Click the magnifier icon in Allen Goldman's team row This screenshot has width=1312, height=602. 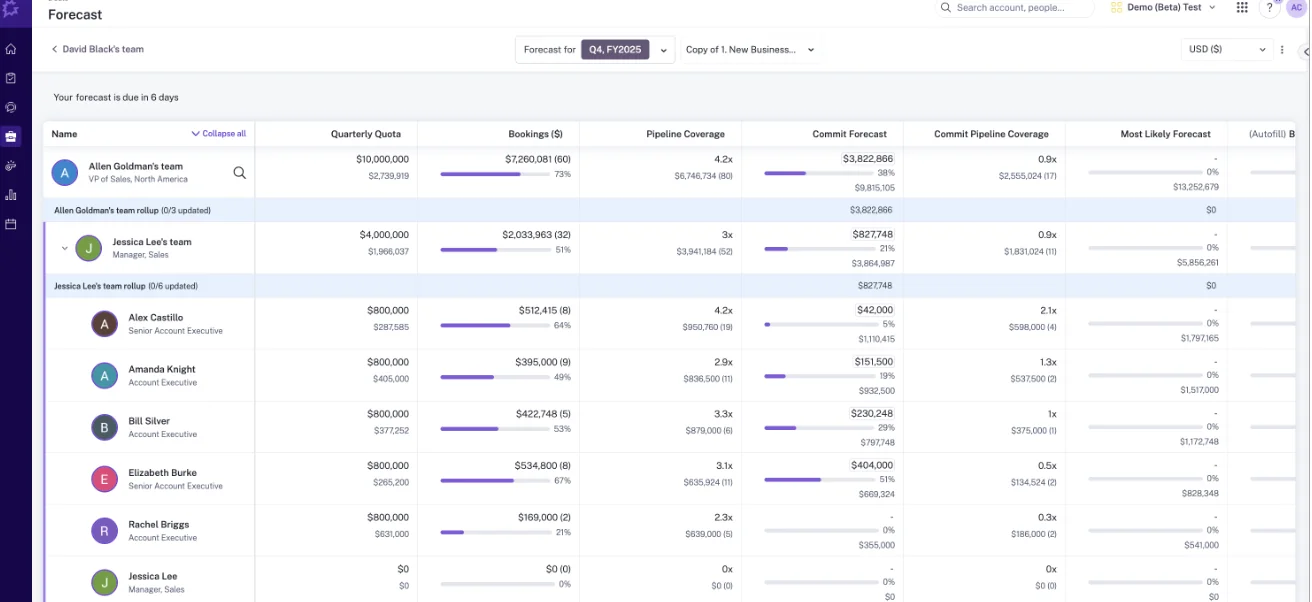[240, 172]
